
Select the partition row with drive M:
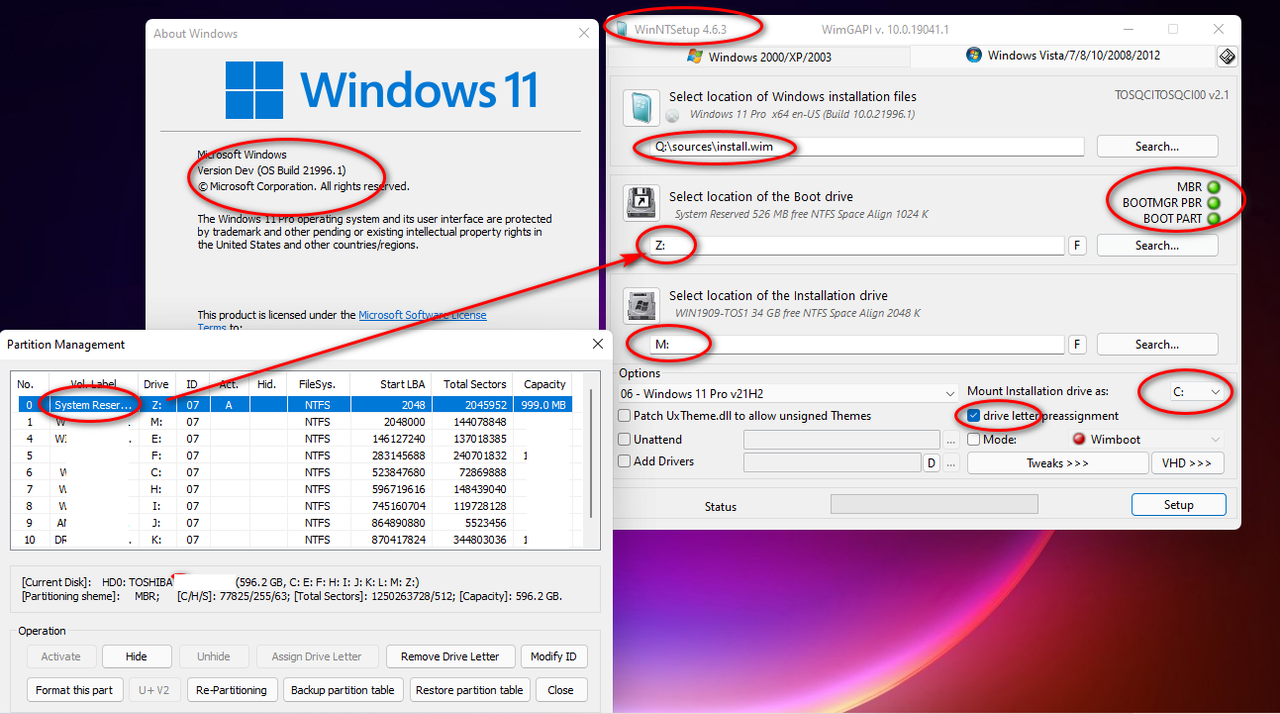point(293,422)
